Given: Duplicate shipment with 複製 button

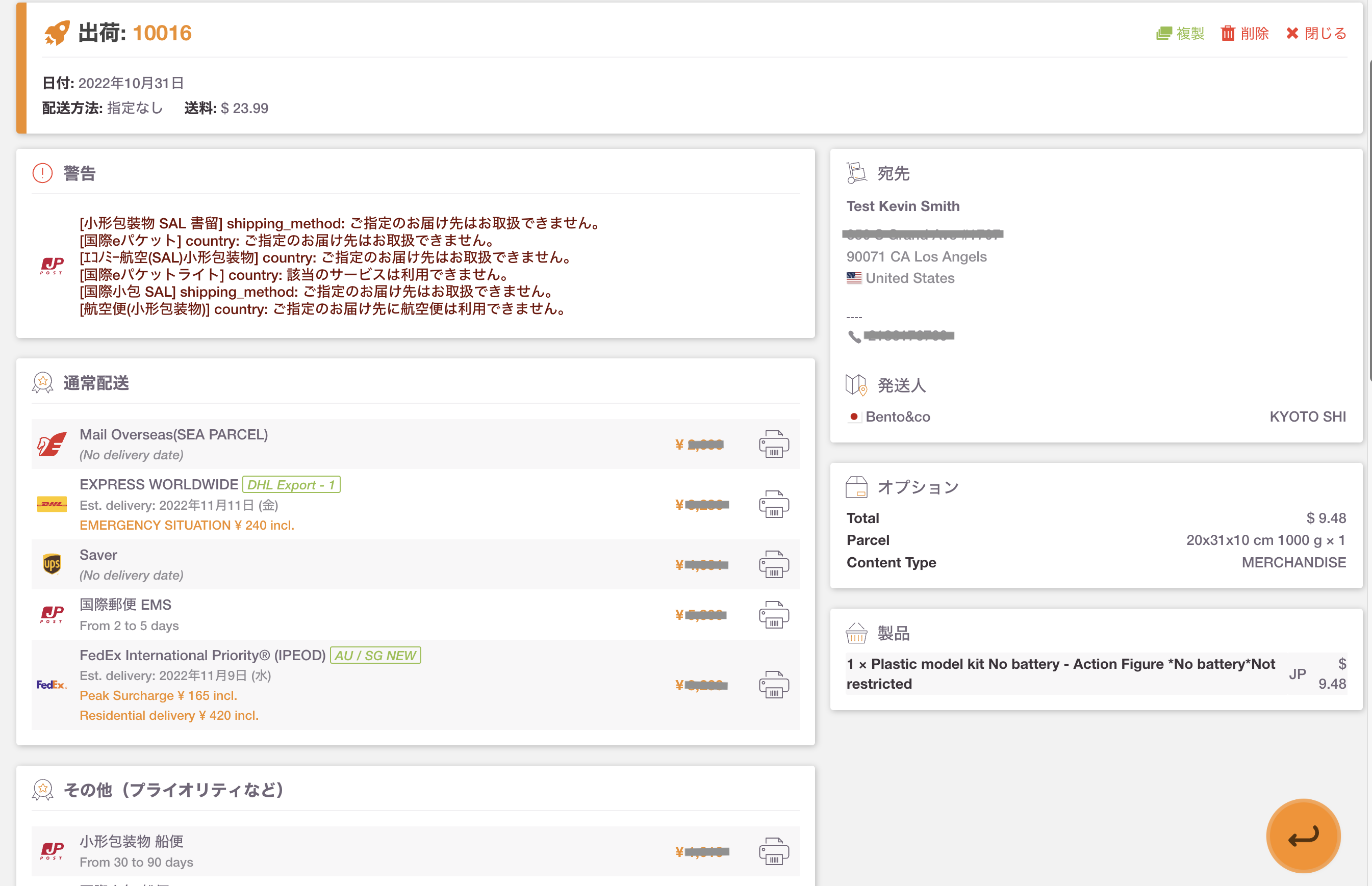Looking at the screenshot, I should point(1180,33).
